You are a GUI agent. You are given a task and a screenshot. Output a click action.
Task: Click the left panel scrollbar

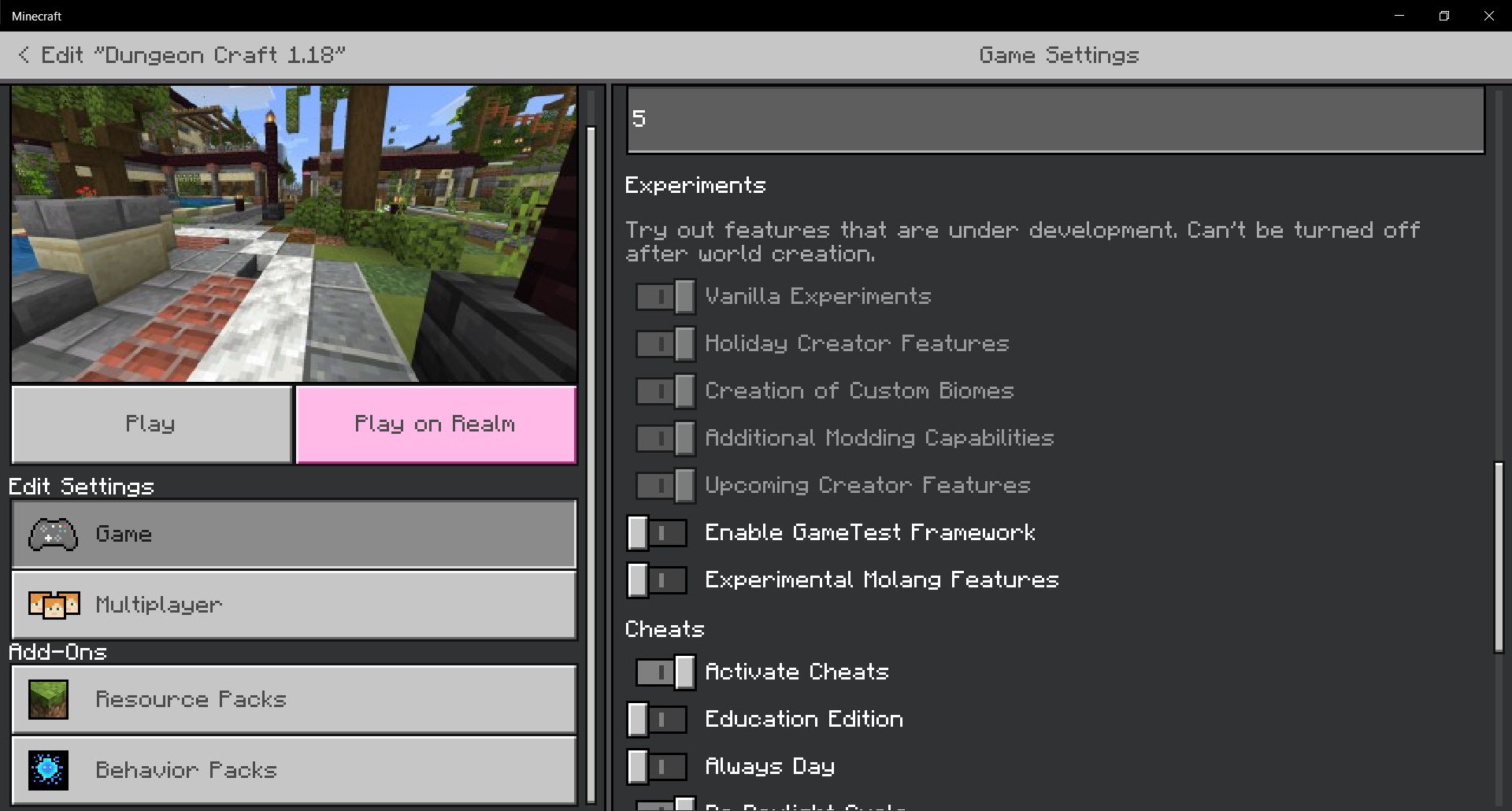[x=591, y=465]
